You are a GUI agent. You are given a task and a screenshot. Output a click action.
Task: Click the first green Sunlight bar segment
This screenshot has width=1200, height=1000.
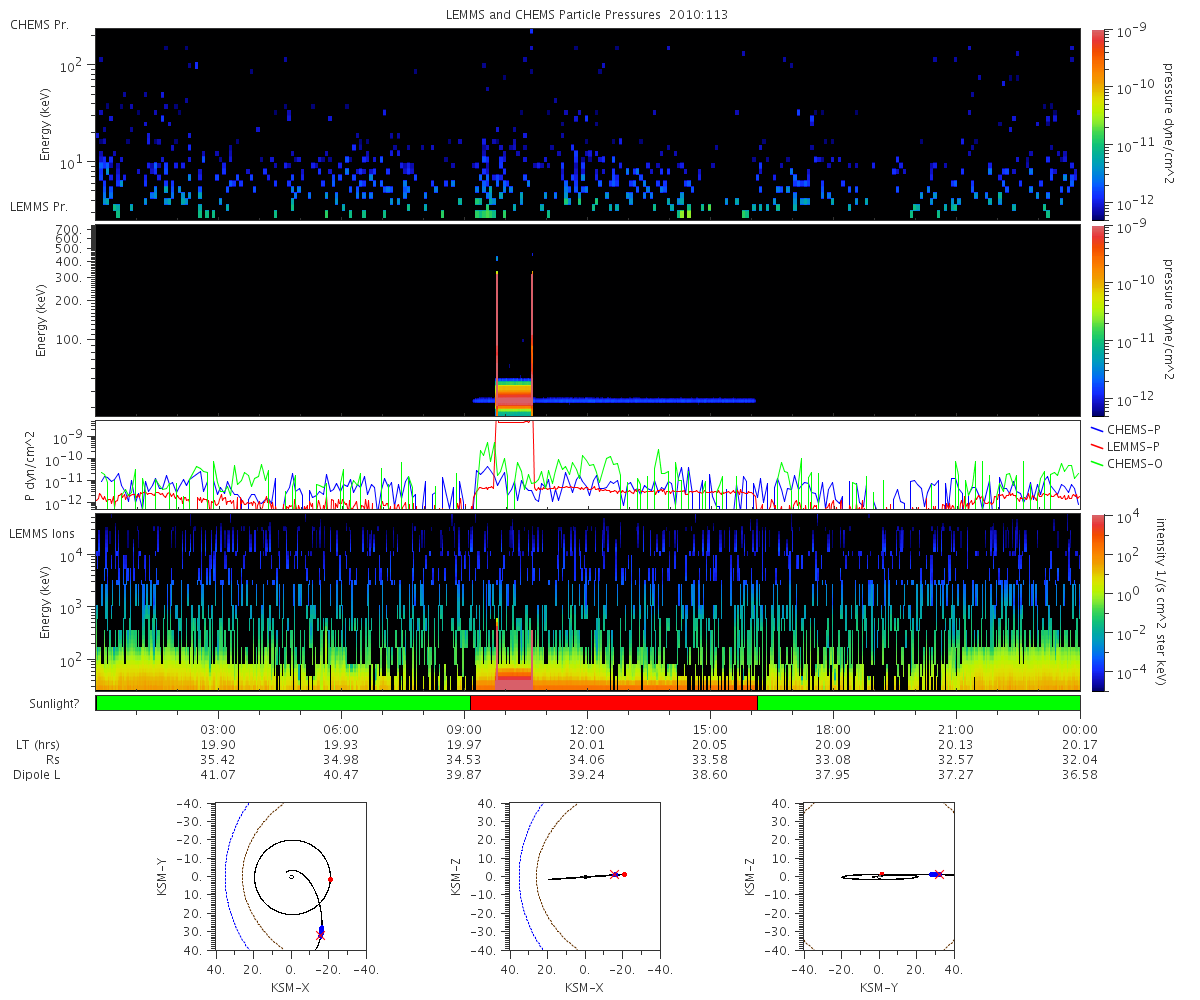tap(283, 703)
